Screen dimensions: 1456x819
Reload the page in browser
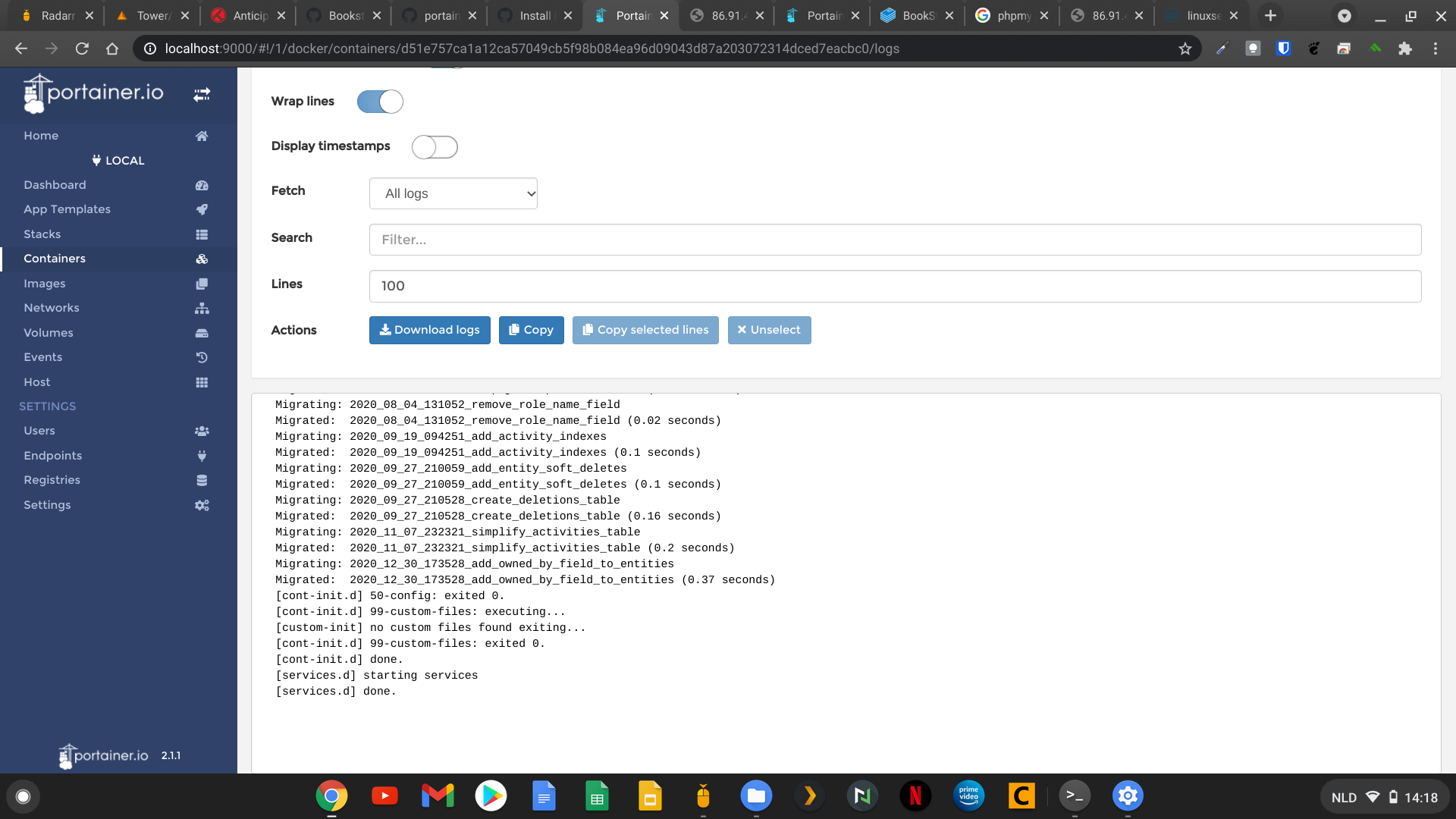(x=82, y=49)
